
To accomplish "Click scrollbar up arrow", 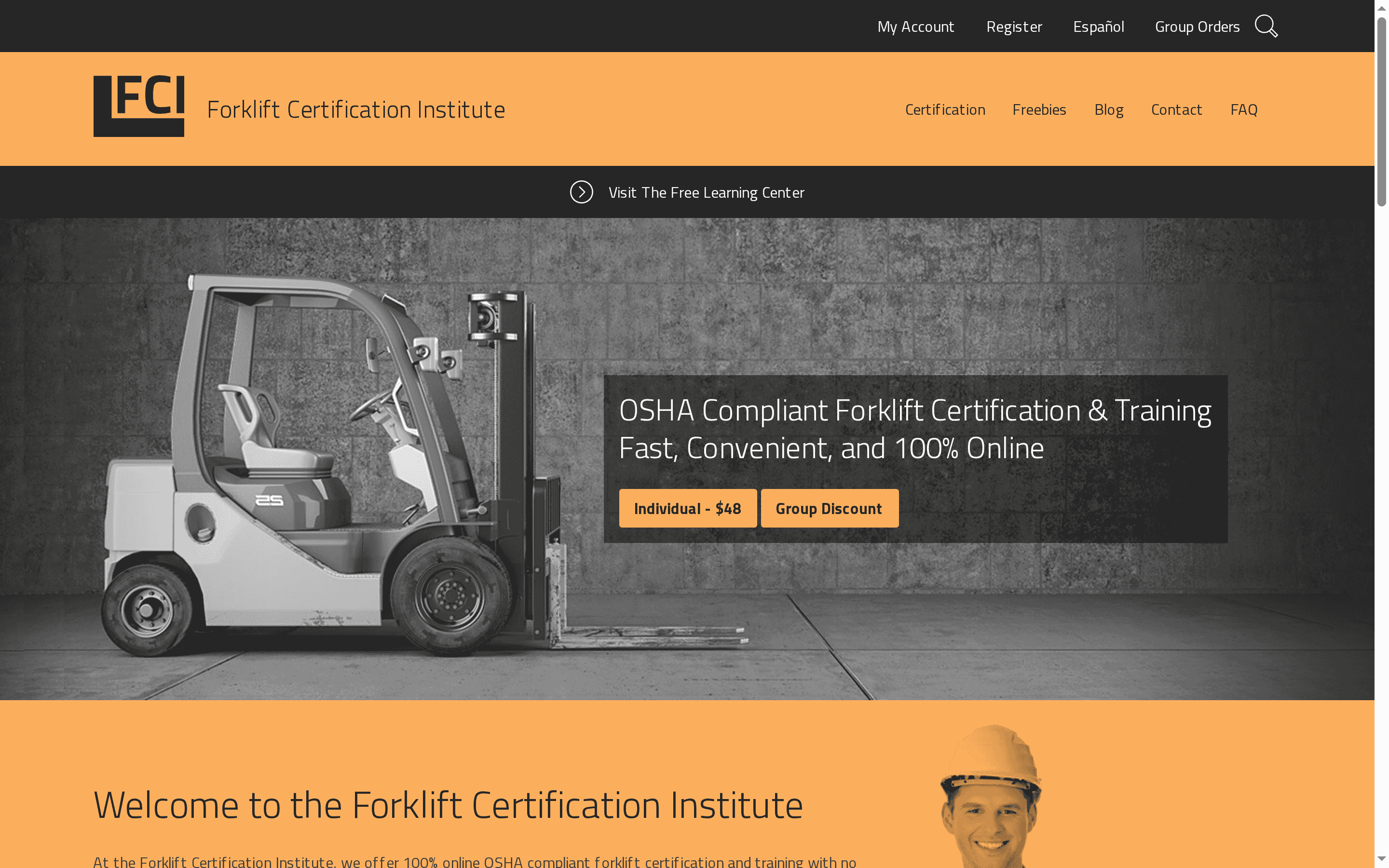I will [1382, 8].
